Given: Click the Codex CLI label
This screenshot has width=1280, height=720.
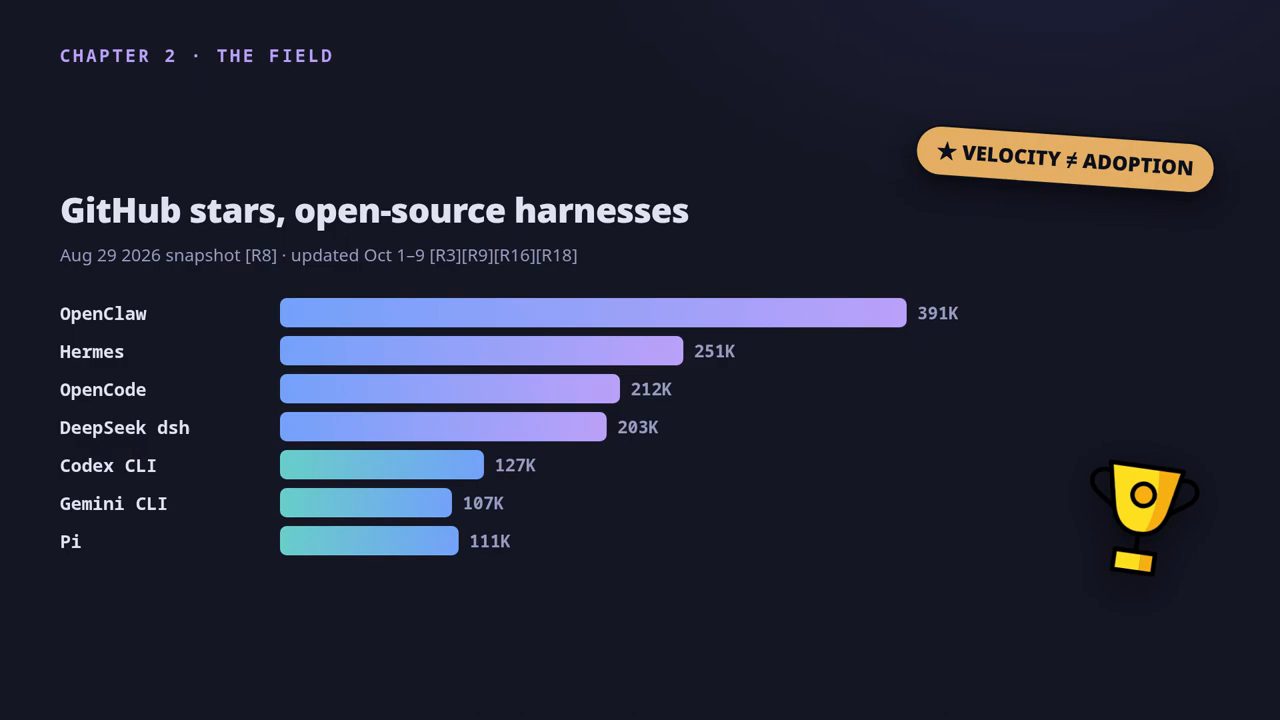Looking at the screenshot, I should tap(108, 465).
